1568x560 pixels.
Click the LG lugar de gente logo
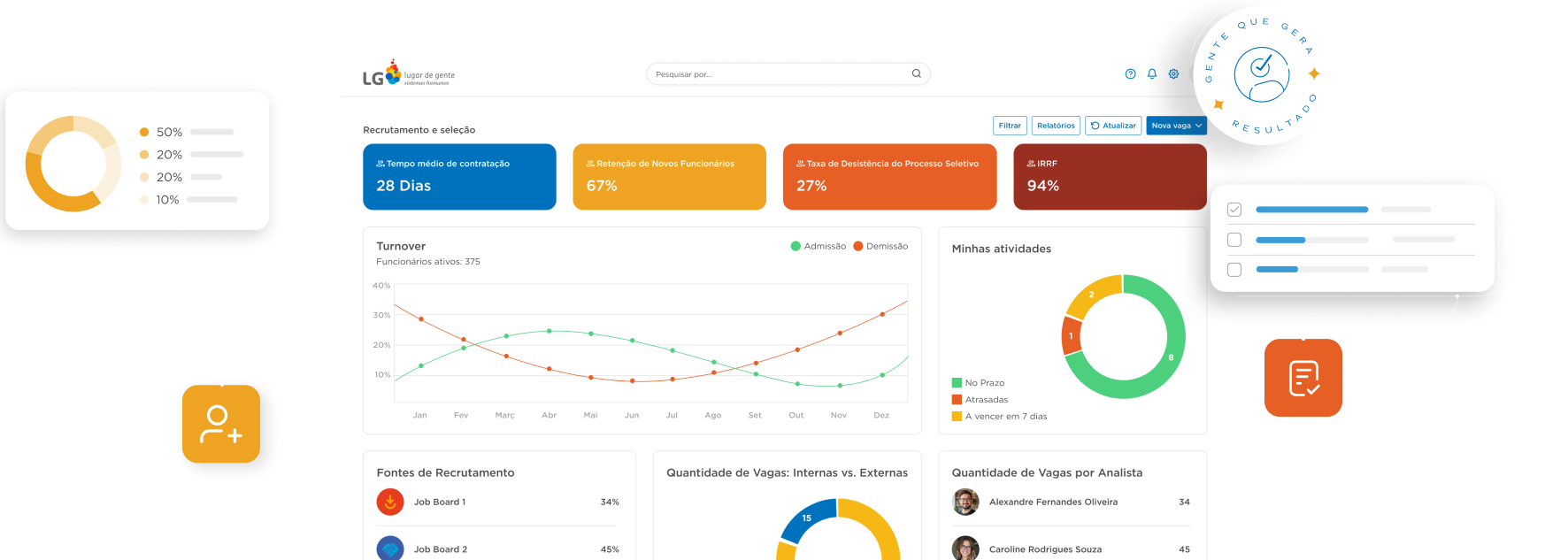tap(408, 75)
